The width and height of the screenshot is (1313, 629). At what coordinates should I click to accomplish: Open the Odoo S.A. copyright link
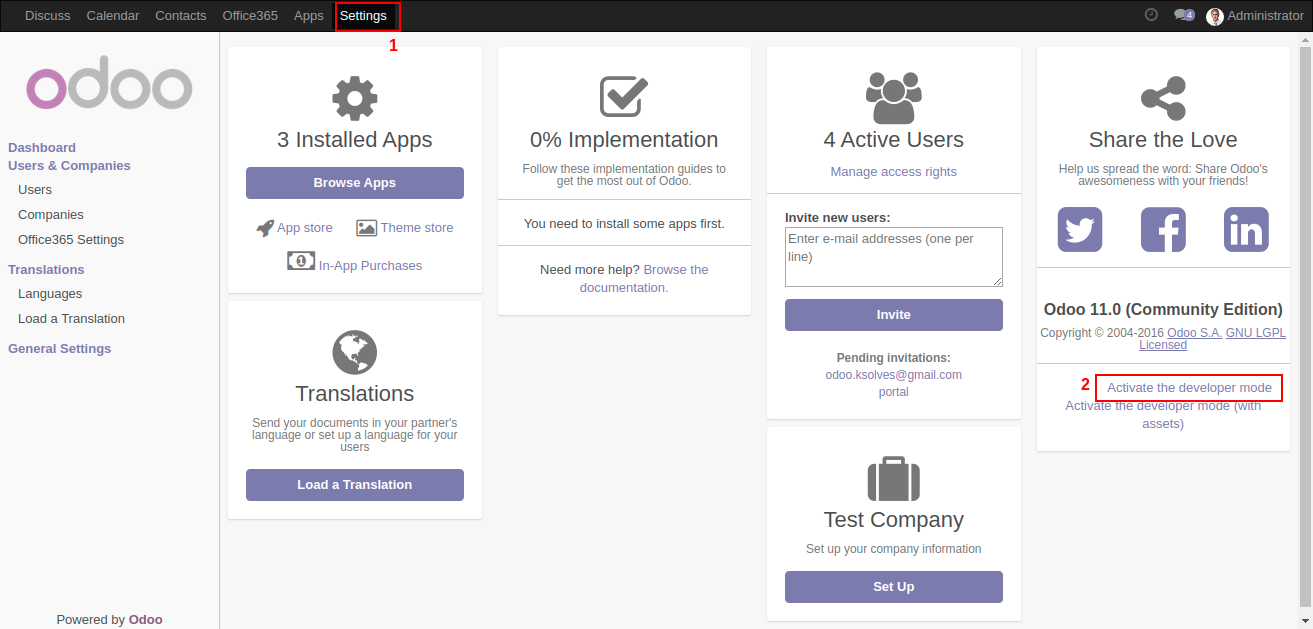point(1194,333)
